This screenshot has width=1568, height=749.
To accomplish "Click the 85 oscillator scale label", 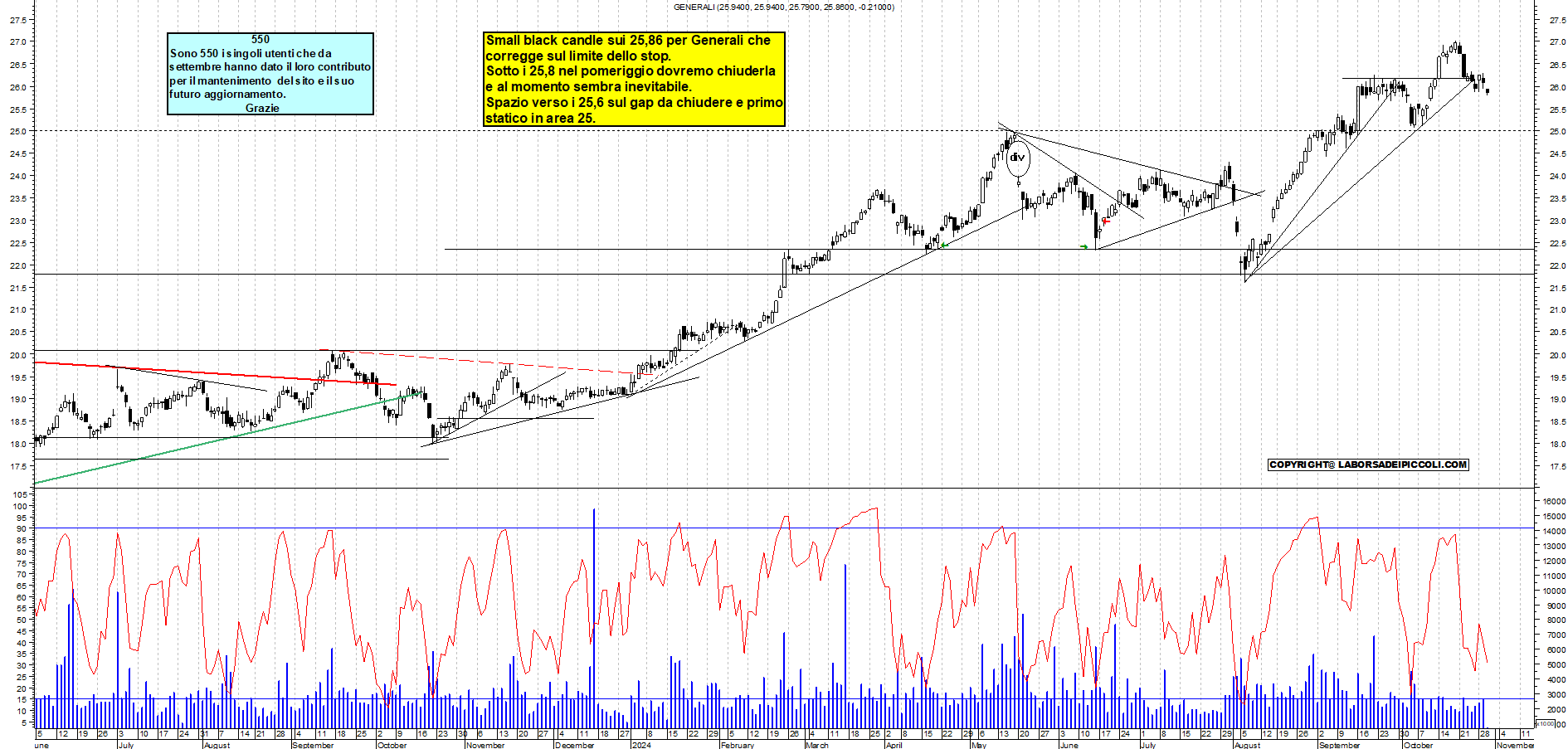I will 21,540.
